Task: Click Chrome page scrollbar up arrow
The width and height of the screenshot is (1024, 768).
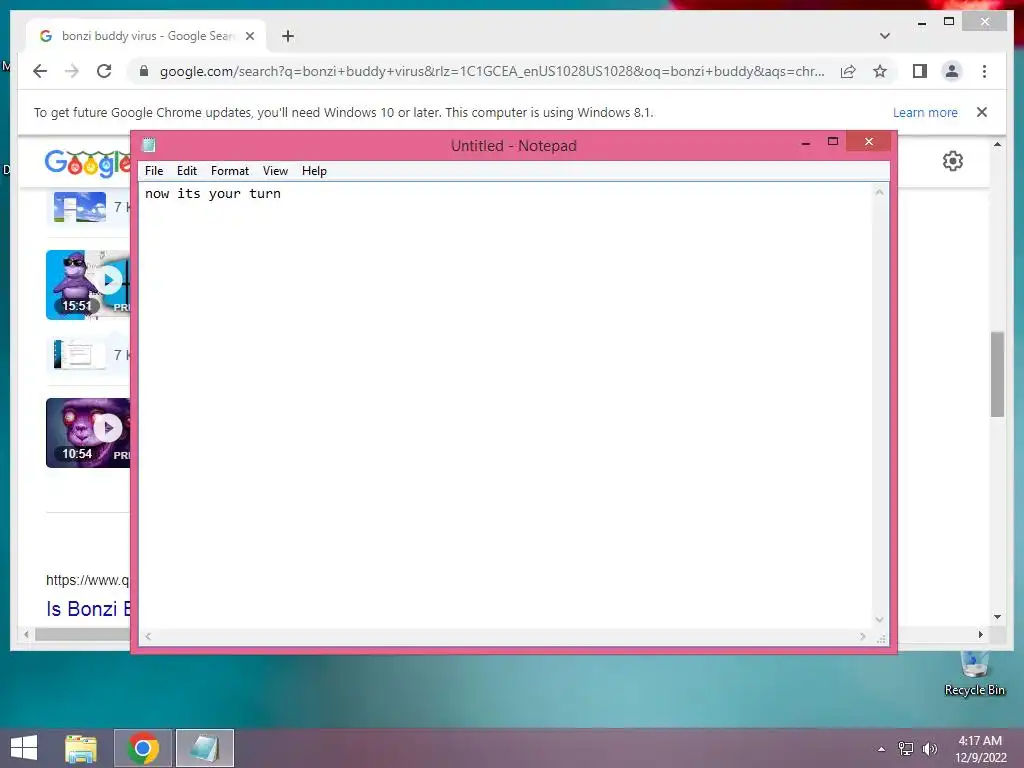Action: [997, 144]
